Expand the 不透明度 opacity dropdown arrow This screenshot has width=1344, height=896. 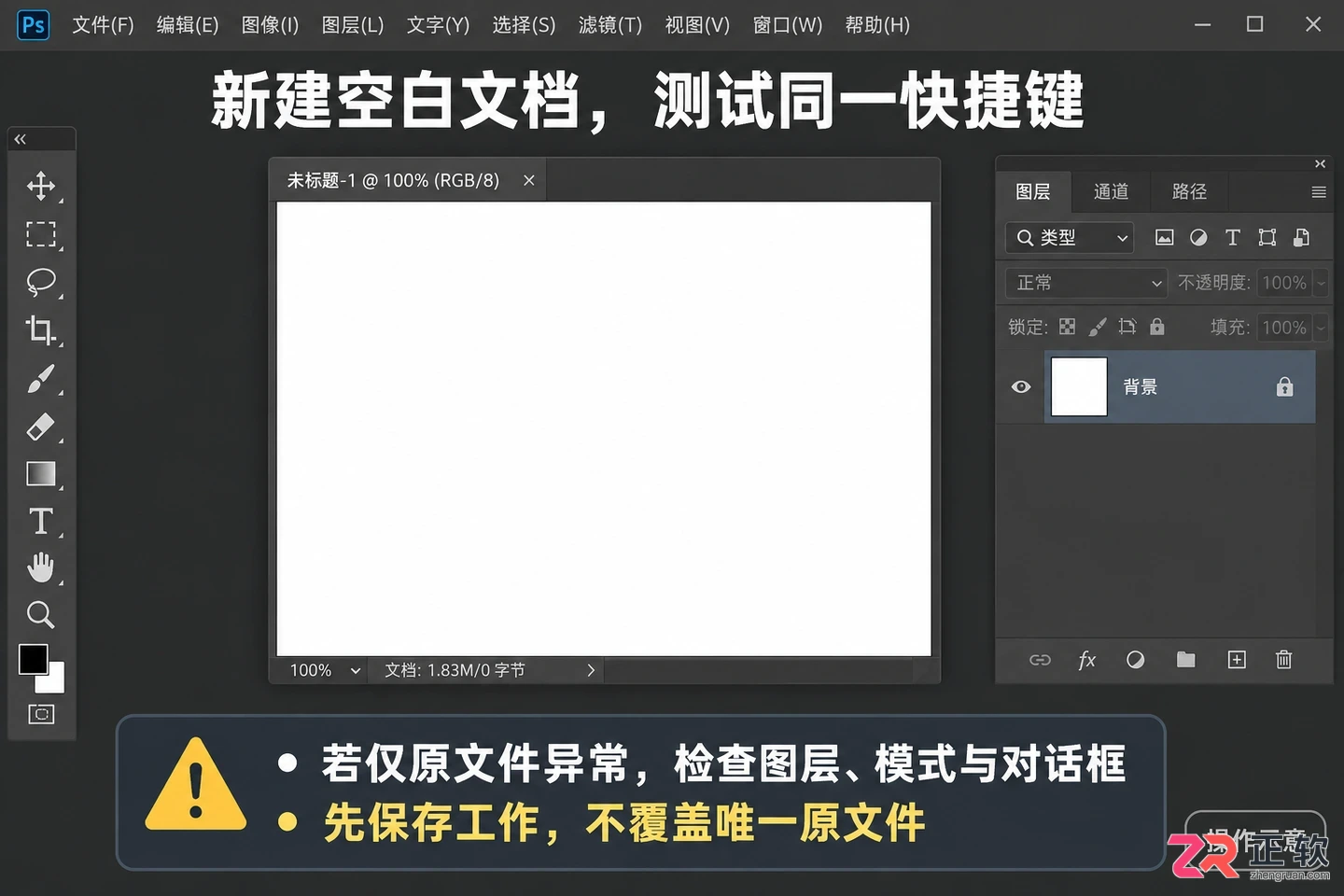pyautogui.click(x=1321, y=283)
